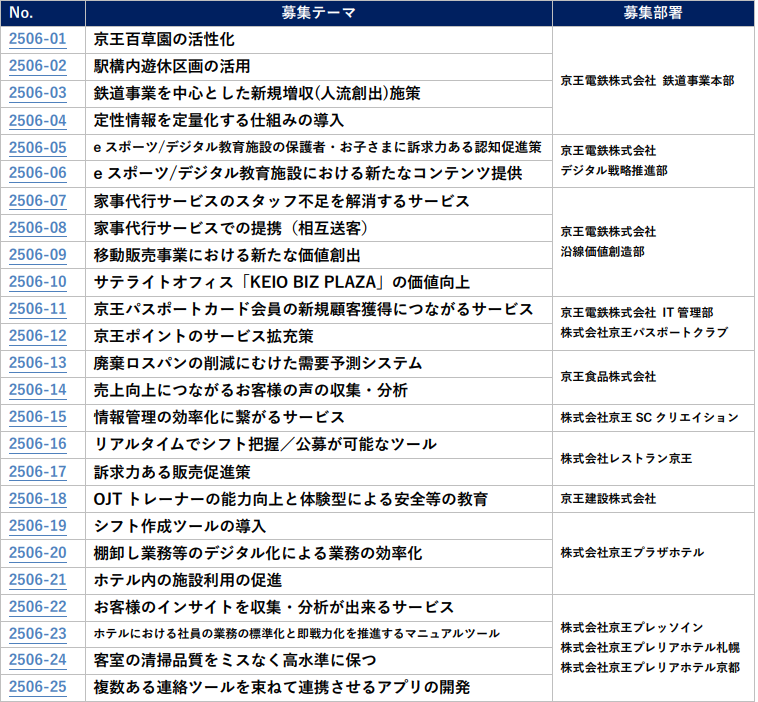Open link 2506-22
Image resolution: width=758 pixels, height=702 pixels.
[x=37, y=606]
